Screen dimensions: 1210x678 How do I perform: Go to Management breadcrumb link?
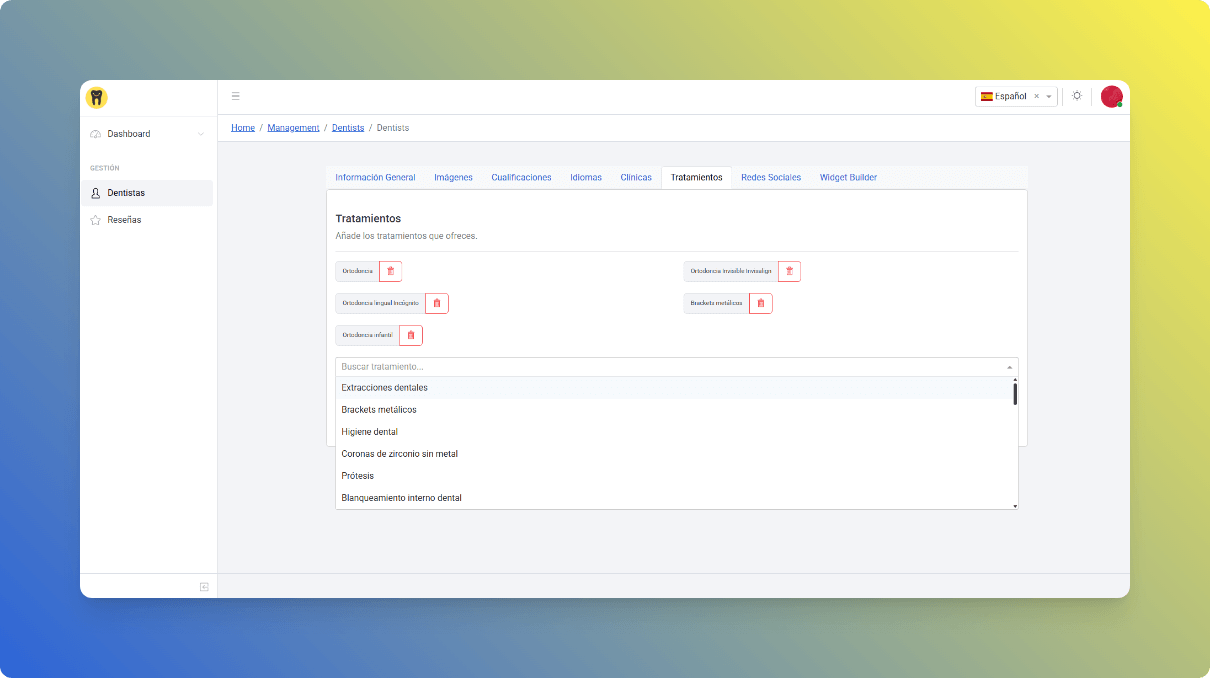coord(293,128)
